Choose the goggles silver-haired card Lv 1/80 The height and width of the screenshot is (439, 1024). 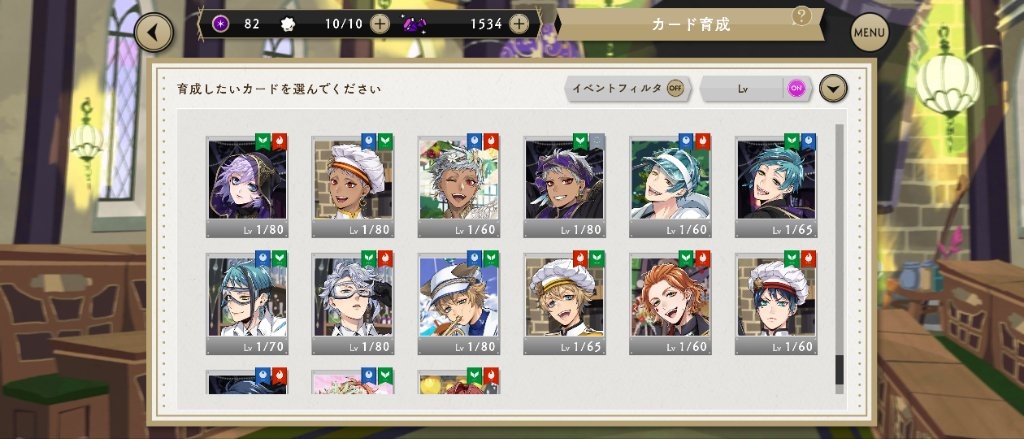[x=353, y=304]
